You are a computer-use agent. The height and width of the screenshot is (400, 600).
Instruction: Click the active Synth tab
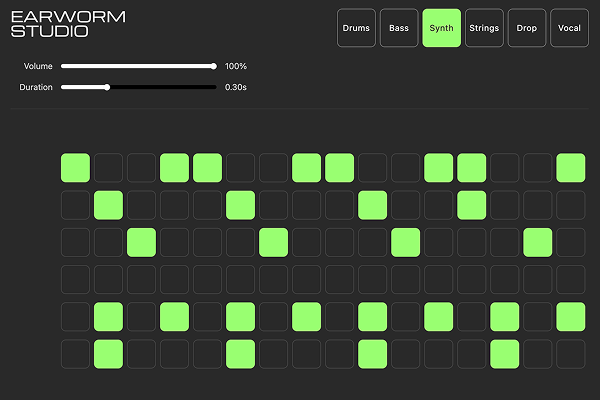pyautogui.click(x=441, y=28)
